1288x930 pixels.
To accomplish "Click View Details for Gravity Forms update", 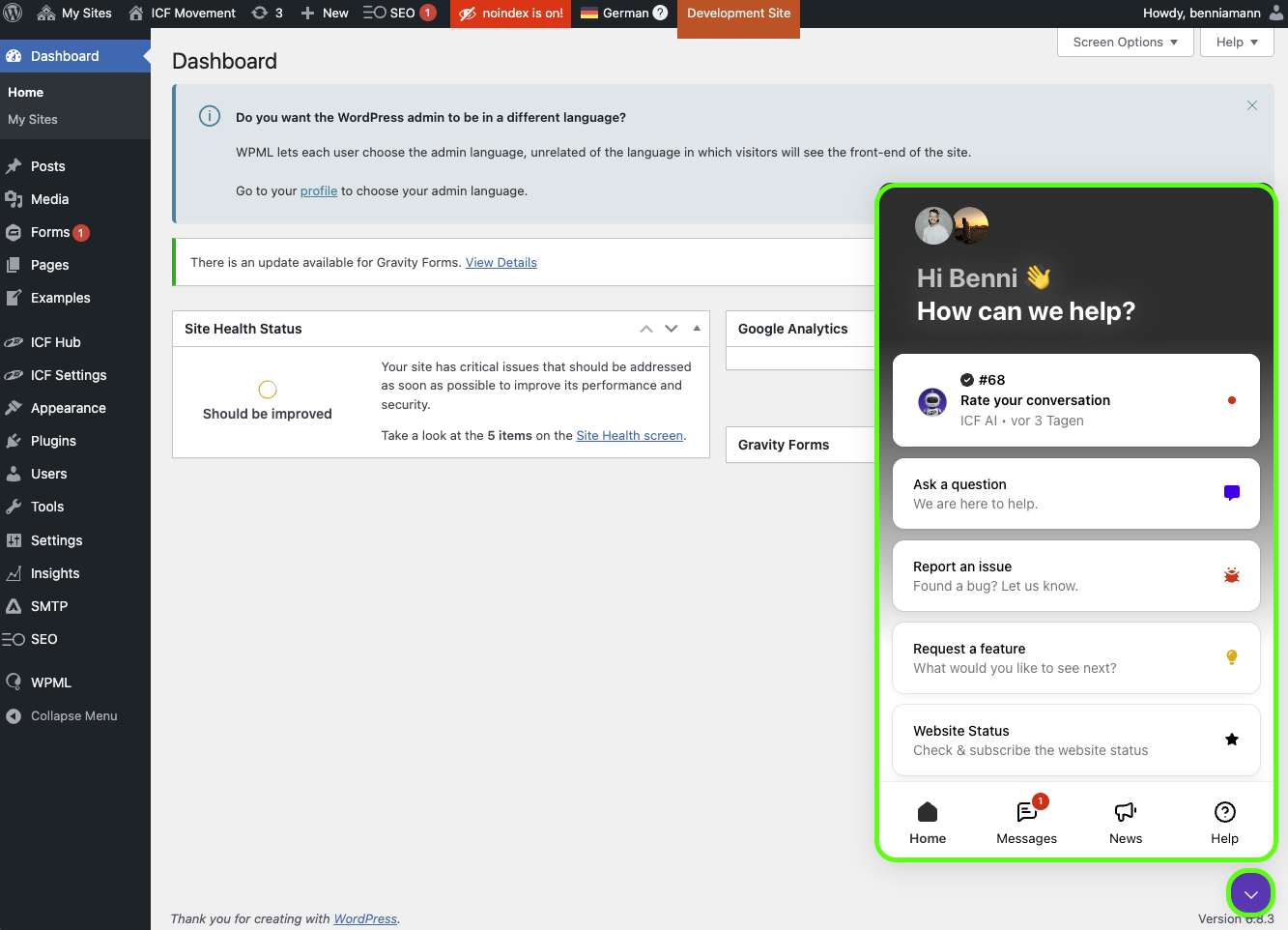I will [501, 263].
